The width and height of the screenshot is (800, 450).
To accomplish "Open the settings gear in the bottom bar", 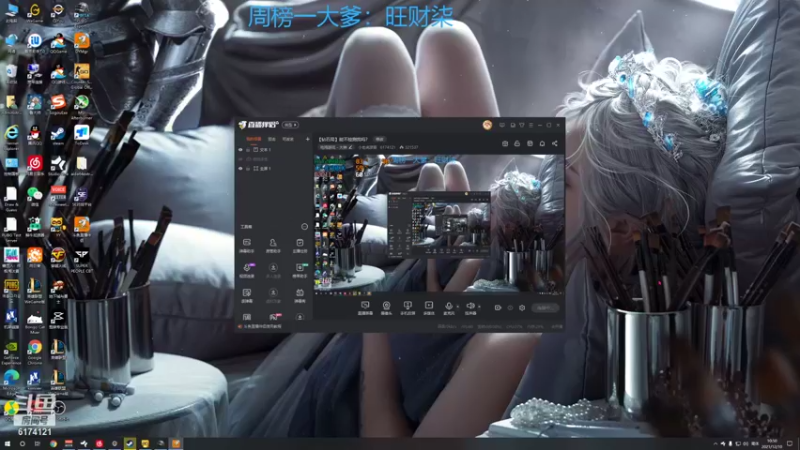I will pyautogui.click(x=522, y=308).
